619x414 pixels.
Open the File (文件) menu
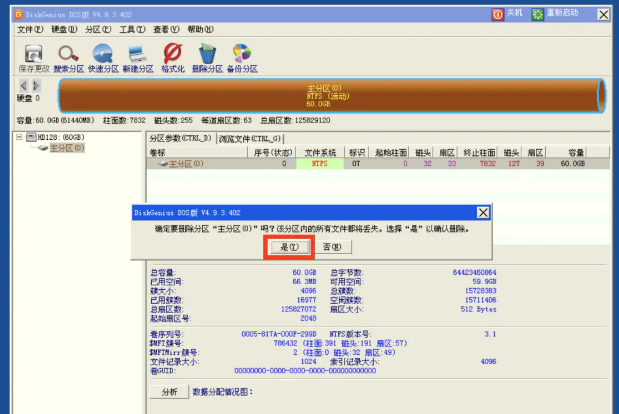pos(30,30)
